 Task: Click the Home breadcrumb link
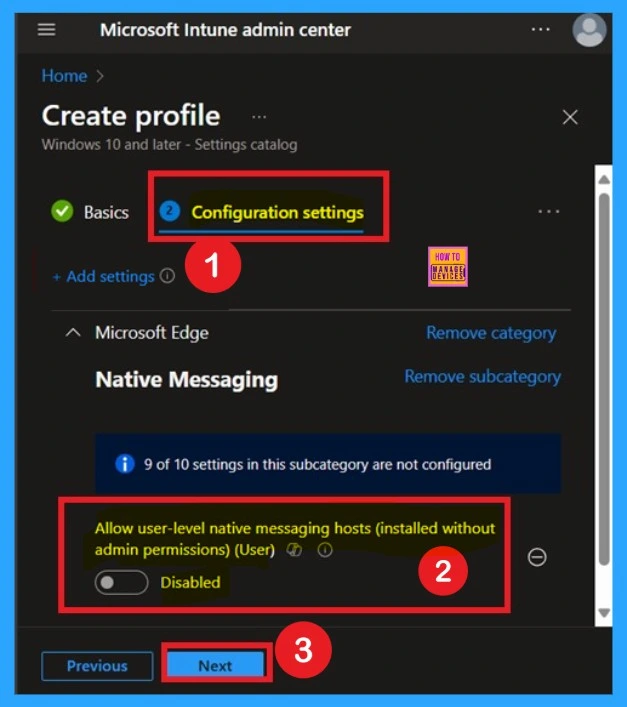[x=64, y=76]
